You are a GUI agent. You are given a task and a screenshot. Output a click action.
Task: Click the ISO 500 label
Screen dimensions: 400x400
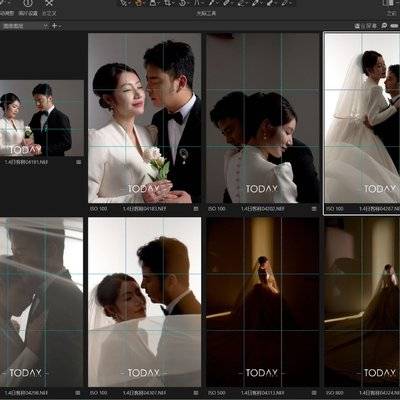click(217, 393)
